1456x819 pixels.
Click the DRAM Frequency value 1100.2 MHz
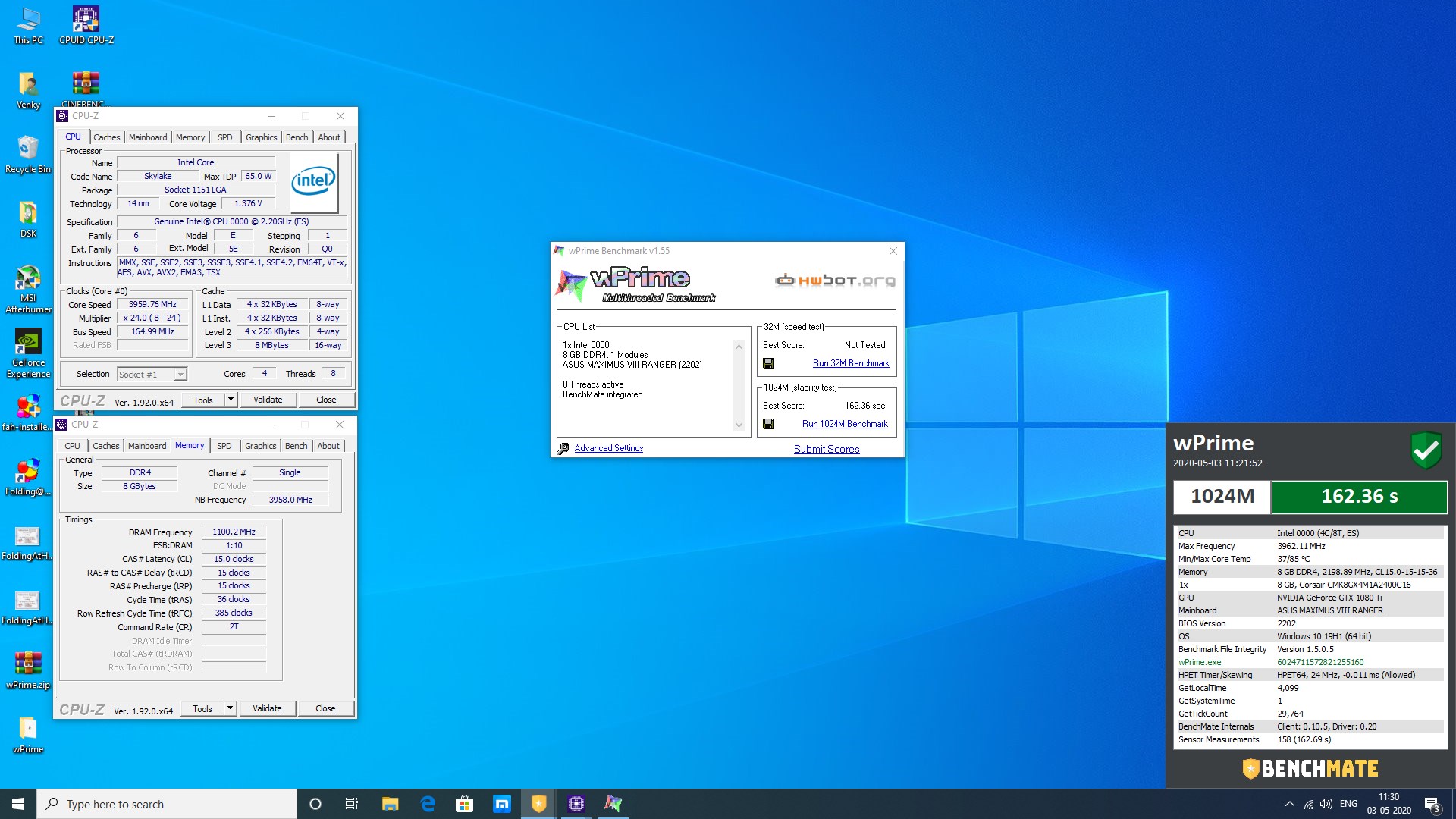[x=234, y=532]
